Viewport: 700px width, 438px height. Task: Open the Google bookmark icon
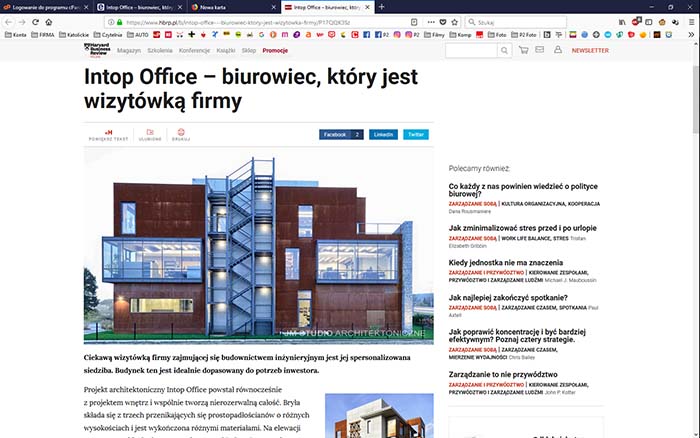(x=261, y=34)
